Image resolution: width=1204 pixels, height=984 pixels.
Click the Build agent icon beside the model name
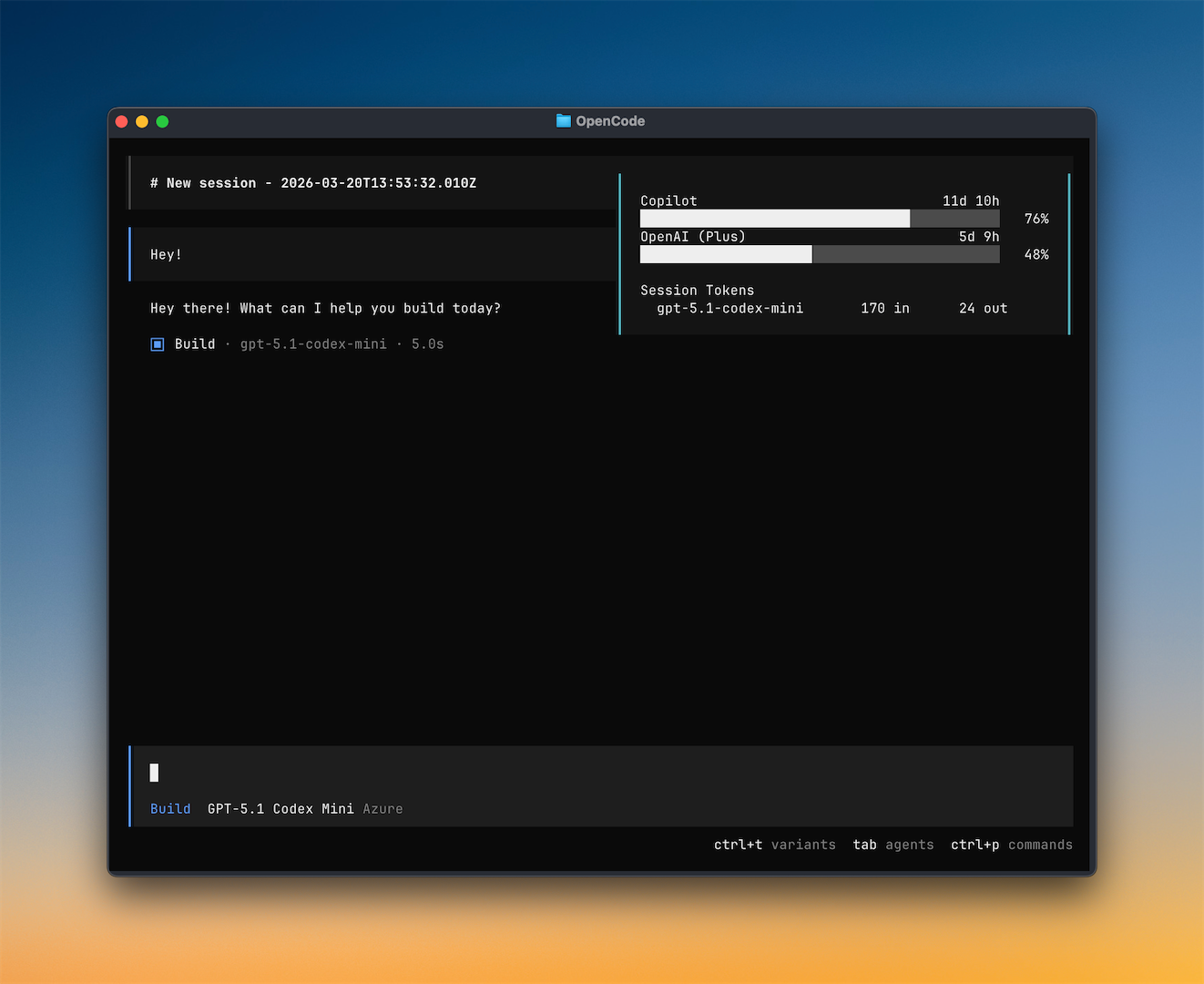click(157, 343)
